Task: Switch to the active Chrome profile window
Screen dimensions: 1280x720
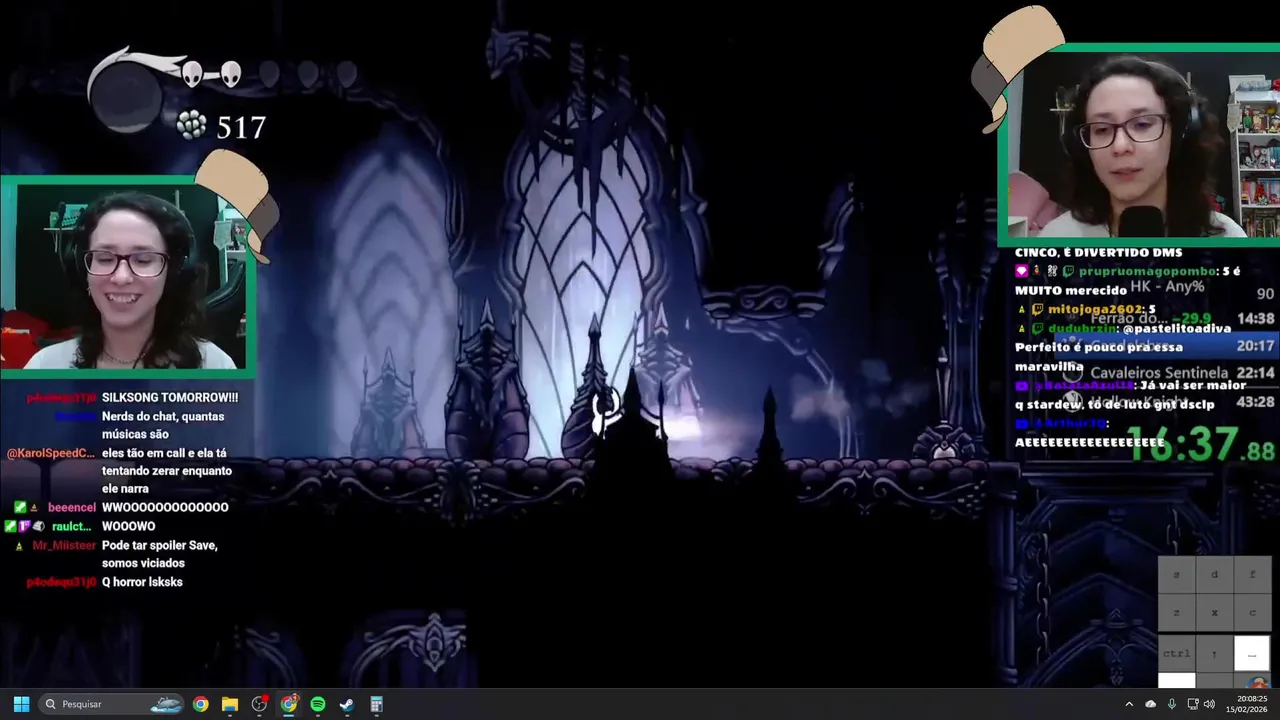Action: pos(289,704)
